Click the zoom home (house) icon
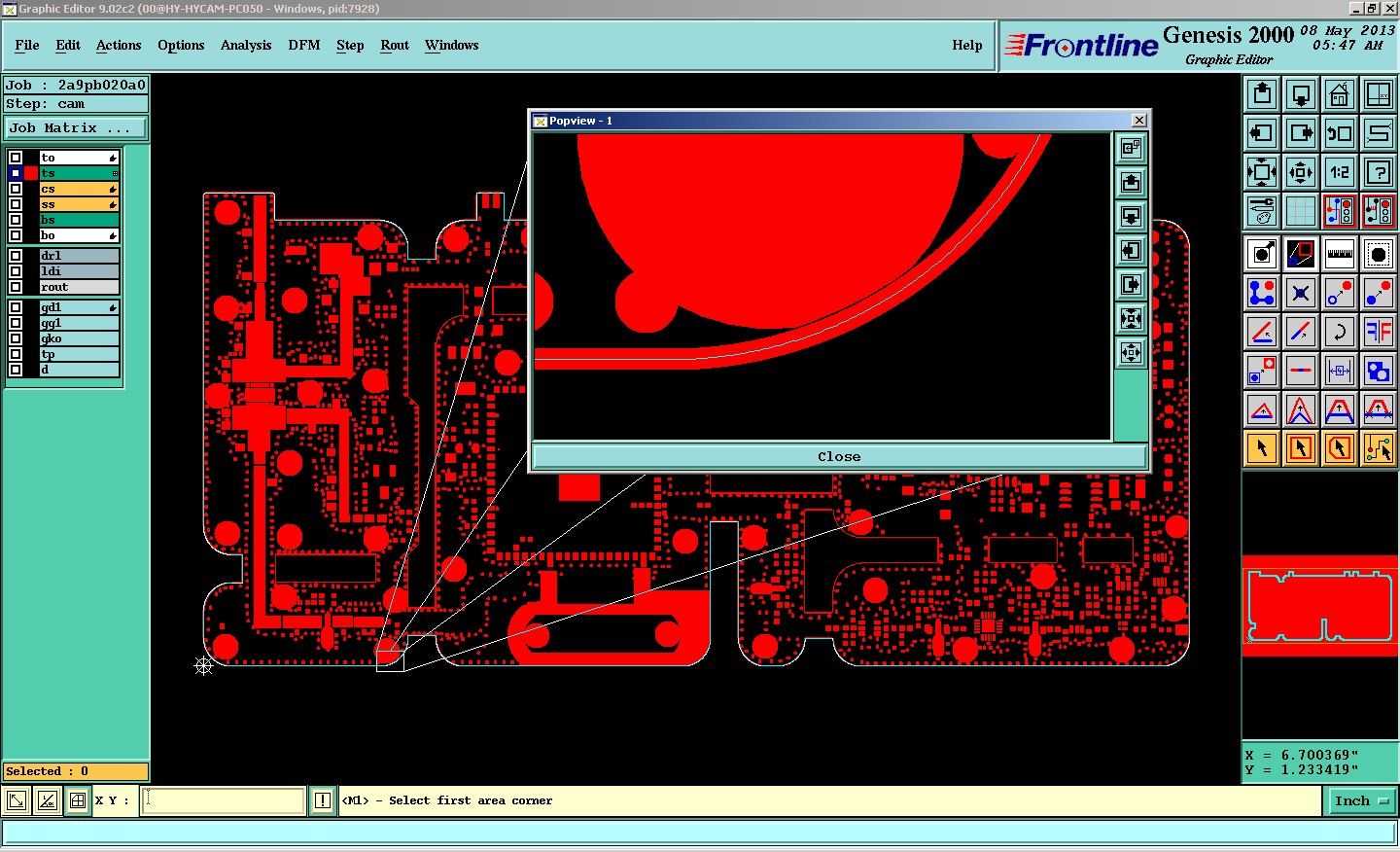 click(x=1340, y=94)
